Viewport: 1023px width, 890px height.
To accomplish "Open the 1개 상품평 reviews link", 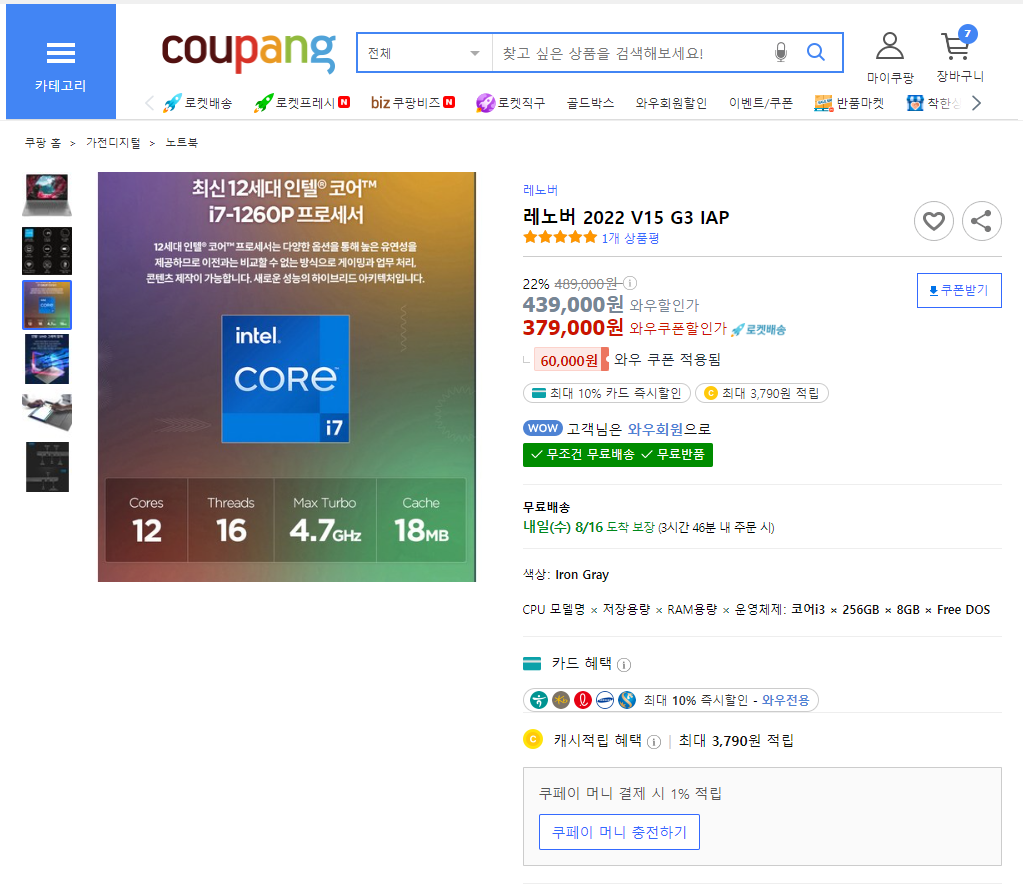I will click(630, 238).
